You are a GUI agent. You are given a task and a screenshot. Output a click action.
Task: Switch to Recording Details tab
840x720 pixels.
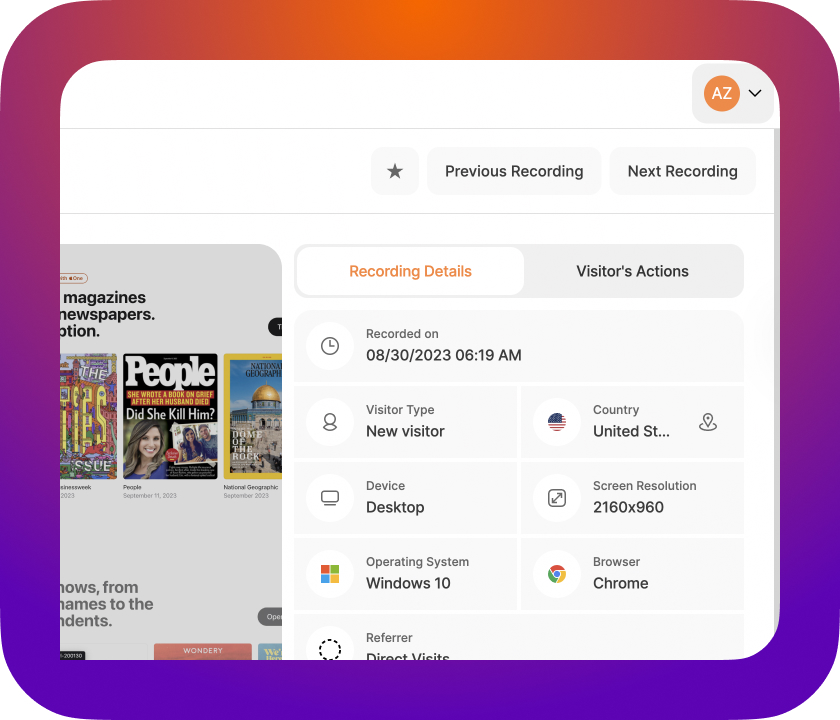coord(410,271)
